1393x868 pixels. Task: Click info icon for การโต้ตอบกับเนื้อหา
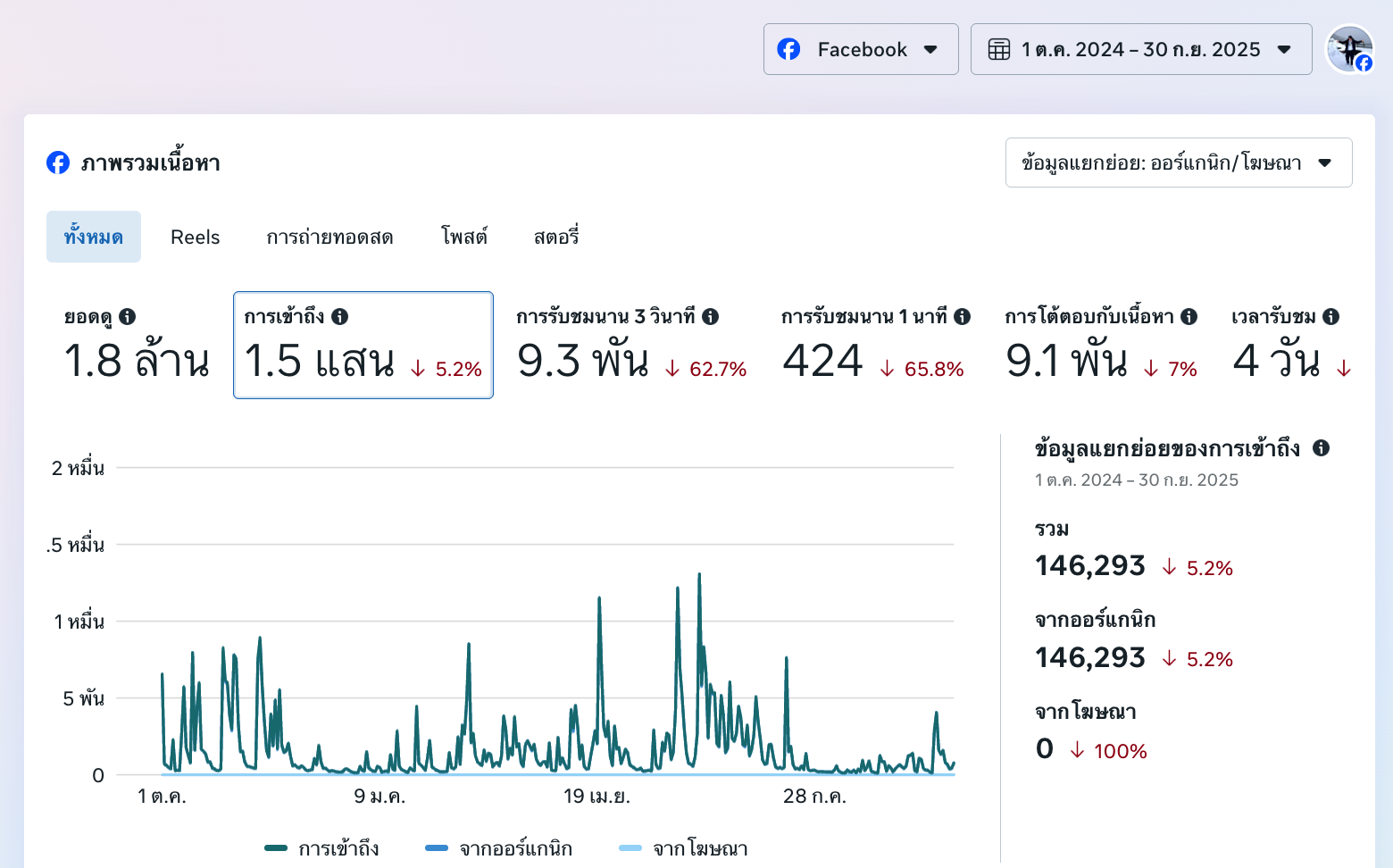click(x=1189, y=317)
